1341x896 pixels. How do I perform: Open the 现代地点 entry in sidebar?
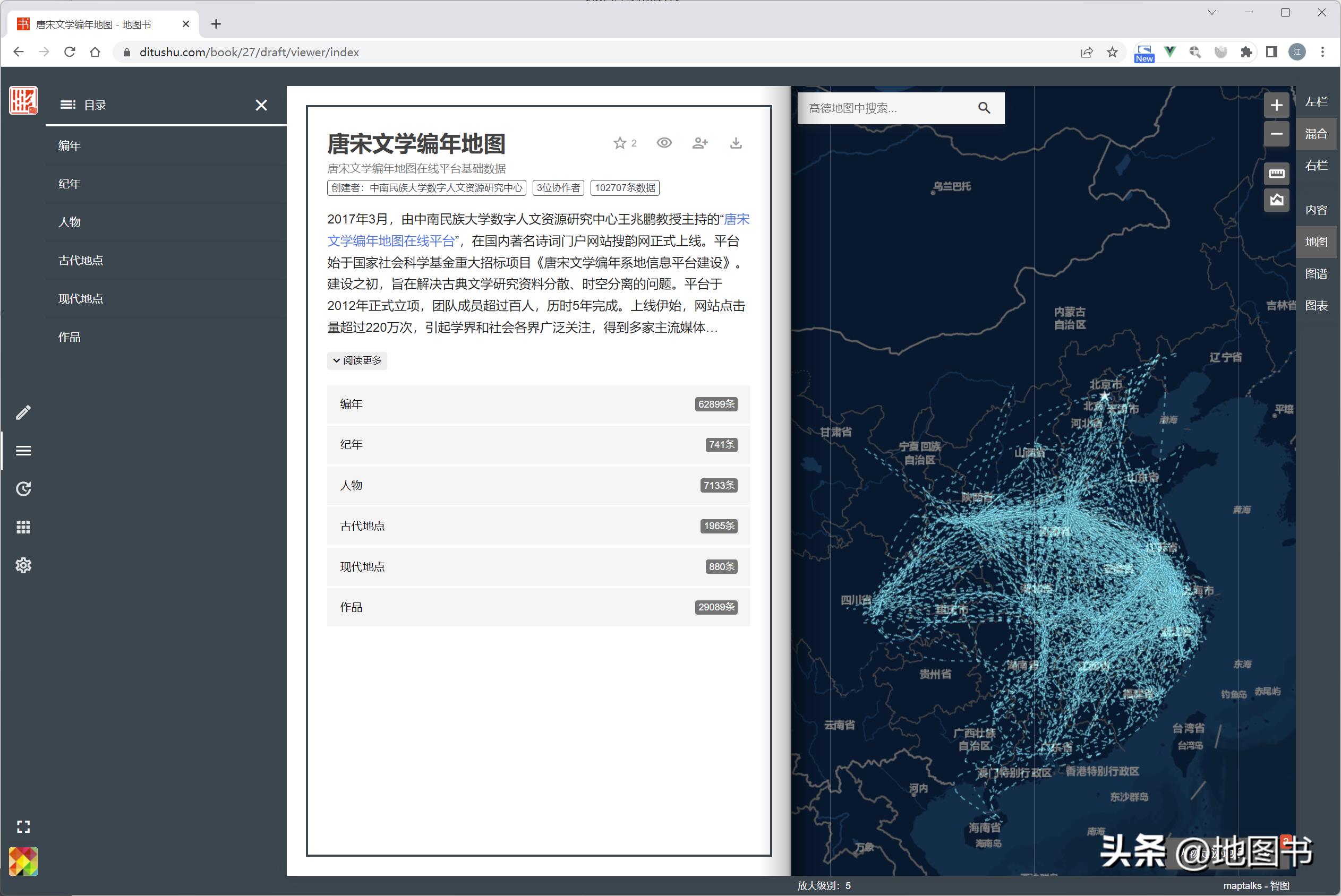[x=166, y=299]
